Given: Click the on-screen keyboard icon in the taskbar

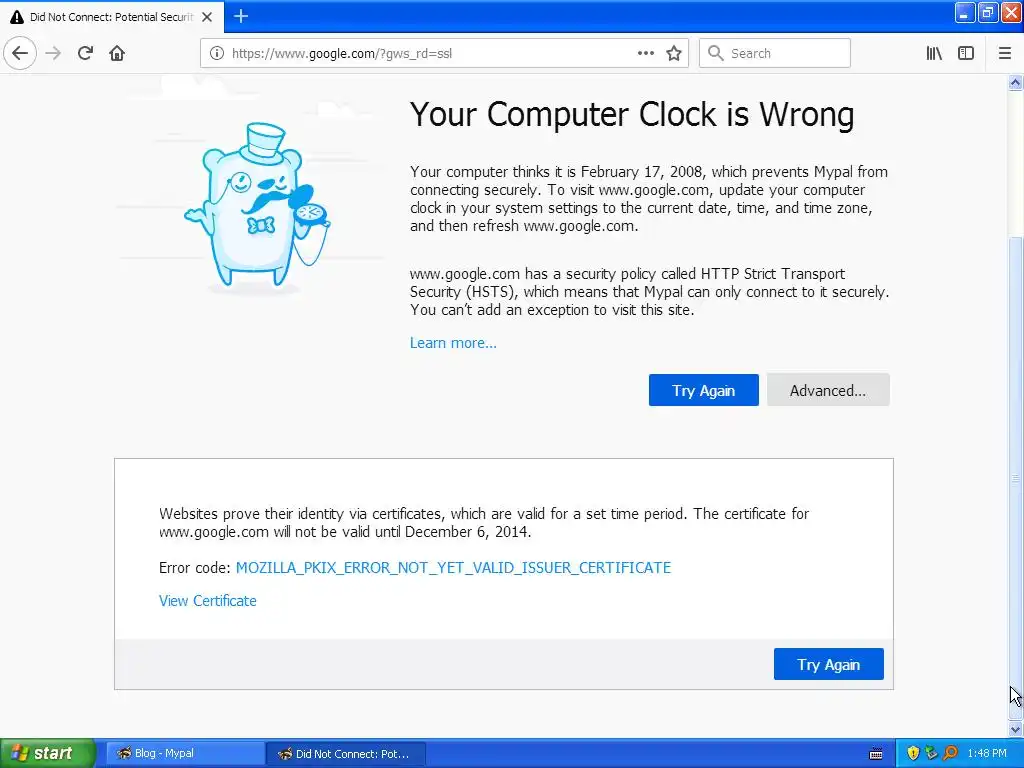Looking at the screenshot, I should pyautogui.click(x=876, y=754).
